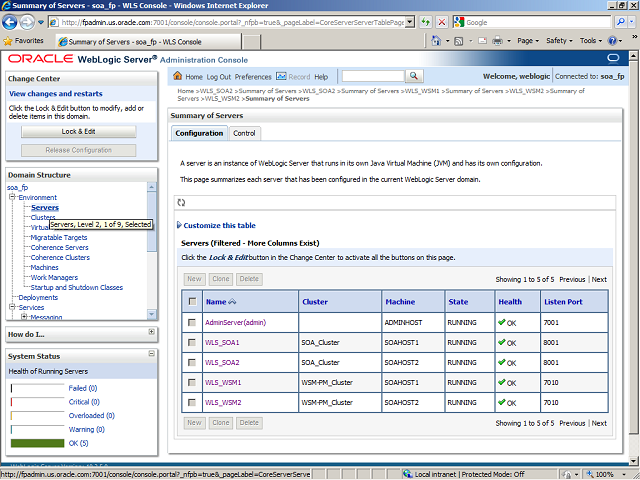Click the Favorites star icon
Viewport: 640px width, 480px height.
pyautogui.click(x=9, y=41)
